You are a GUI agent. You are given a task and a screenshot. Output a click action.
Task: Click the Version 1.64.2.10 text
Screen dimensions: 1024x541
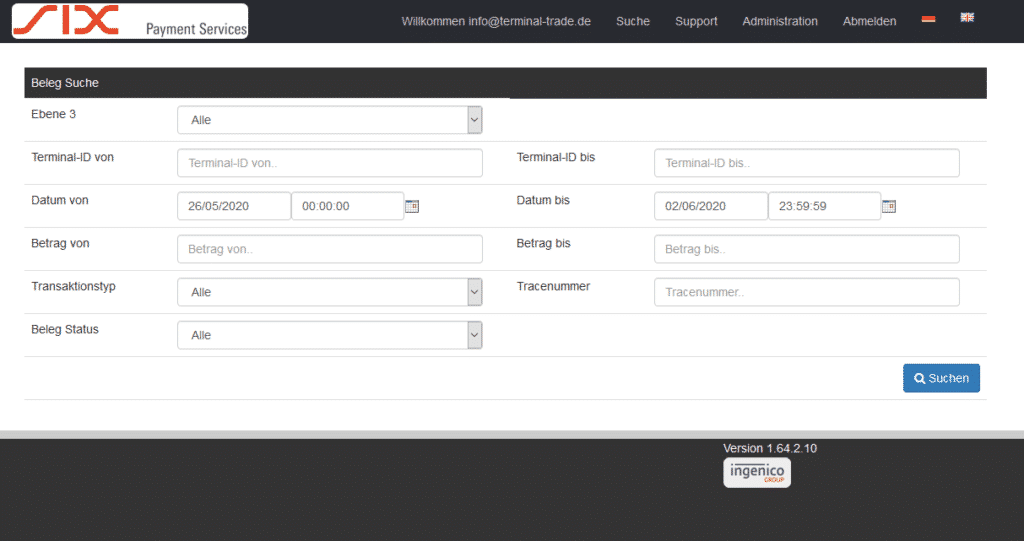pos(770,448)
